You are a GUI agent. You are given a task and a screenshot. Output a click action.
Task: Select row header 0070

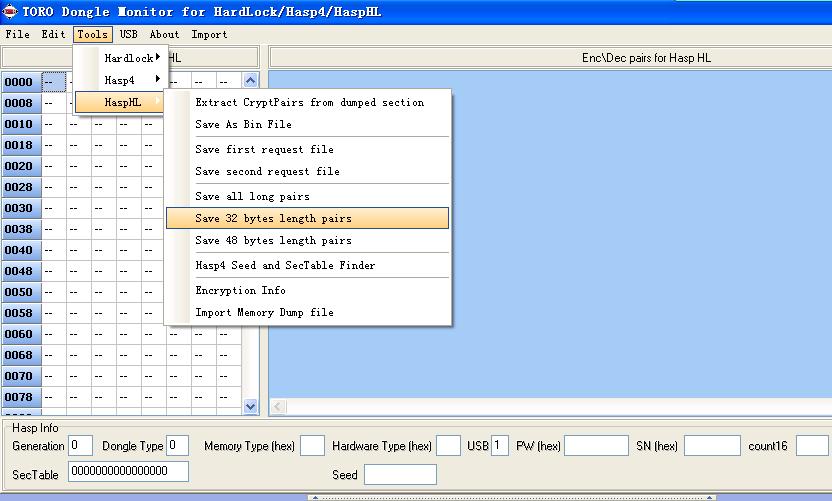(21, 376)
